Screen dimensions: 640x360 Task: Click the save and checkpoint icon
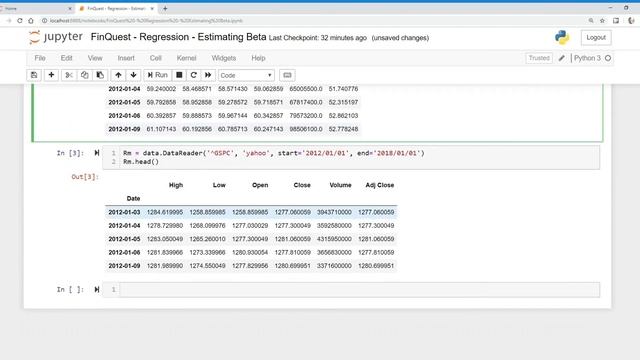coord(34,75)
